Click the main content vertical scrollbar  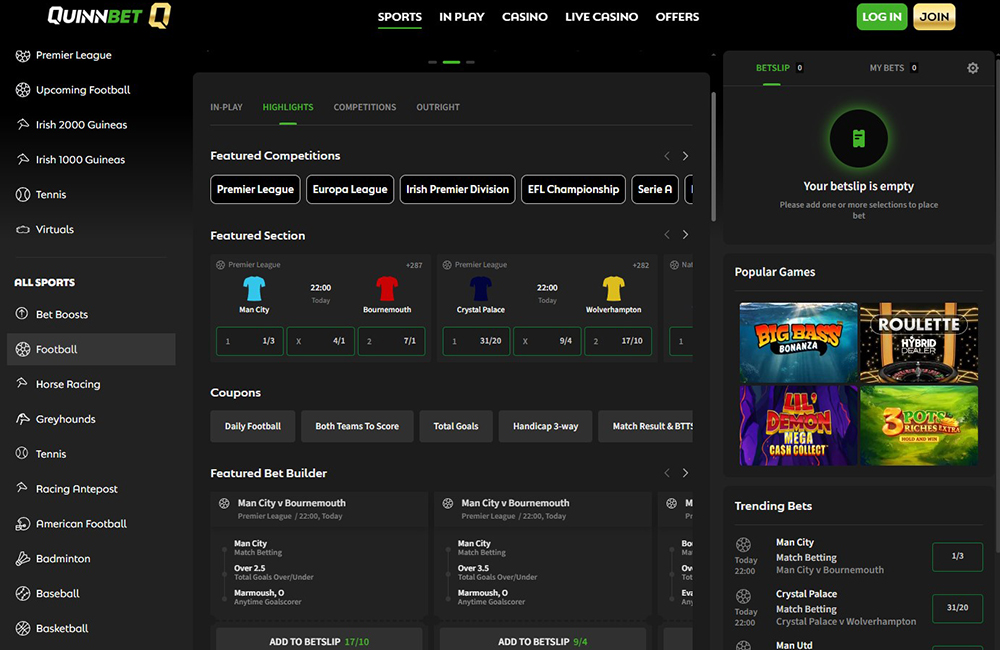tap(713, 157)
